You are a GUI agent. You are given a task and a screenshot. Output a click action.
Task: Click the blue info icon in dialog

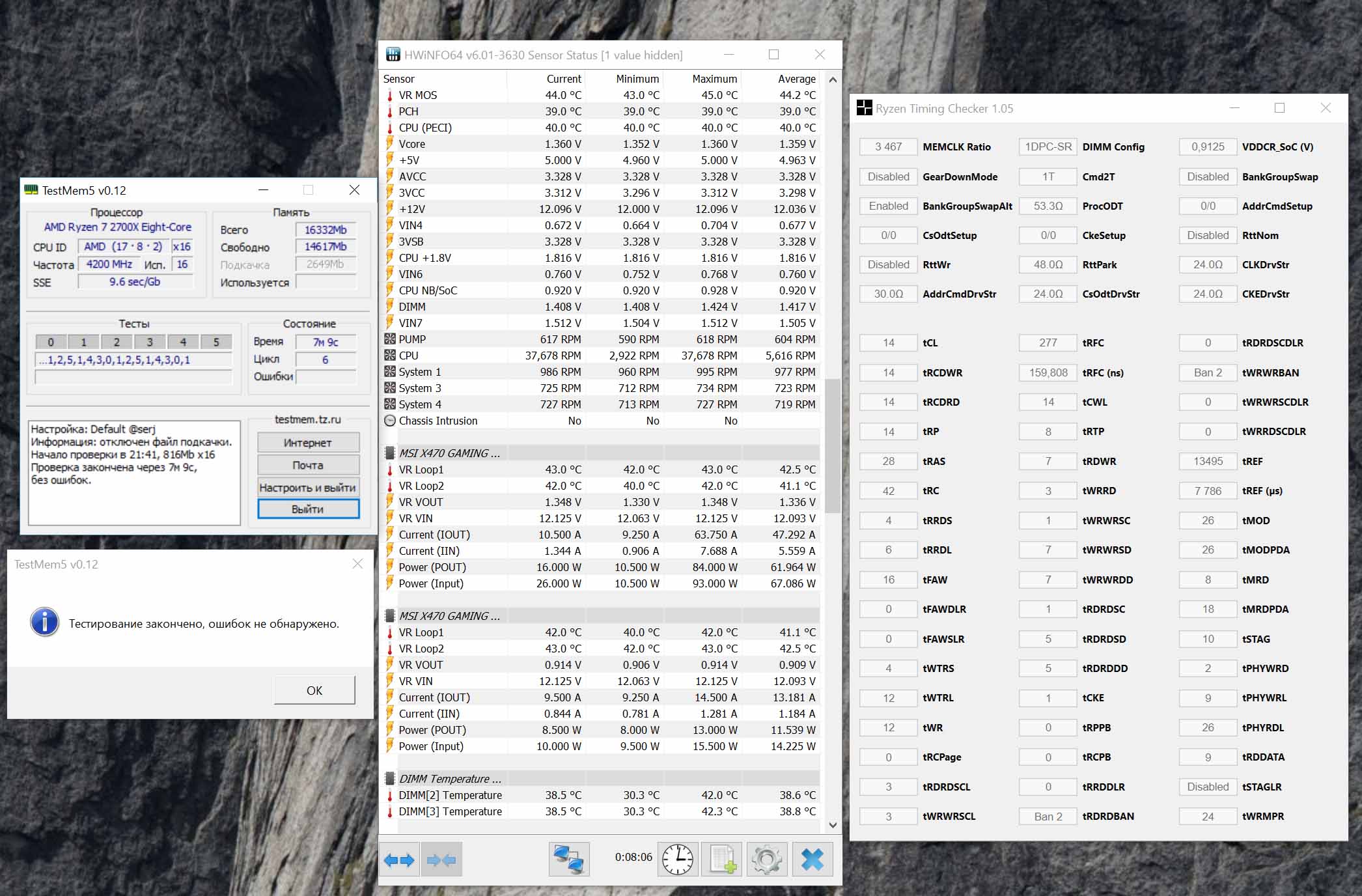(44, 623)
